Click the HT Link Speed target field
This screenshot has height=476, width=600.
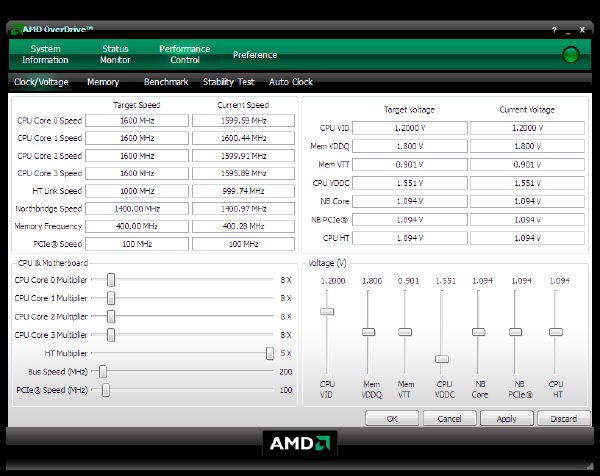(137, 191)
